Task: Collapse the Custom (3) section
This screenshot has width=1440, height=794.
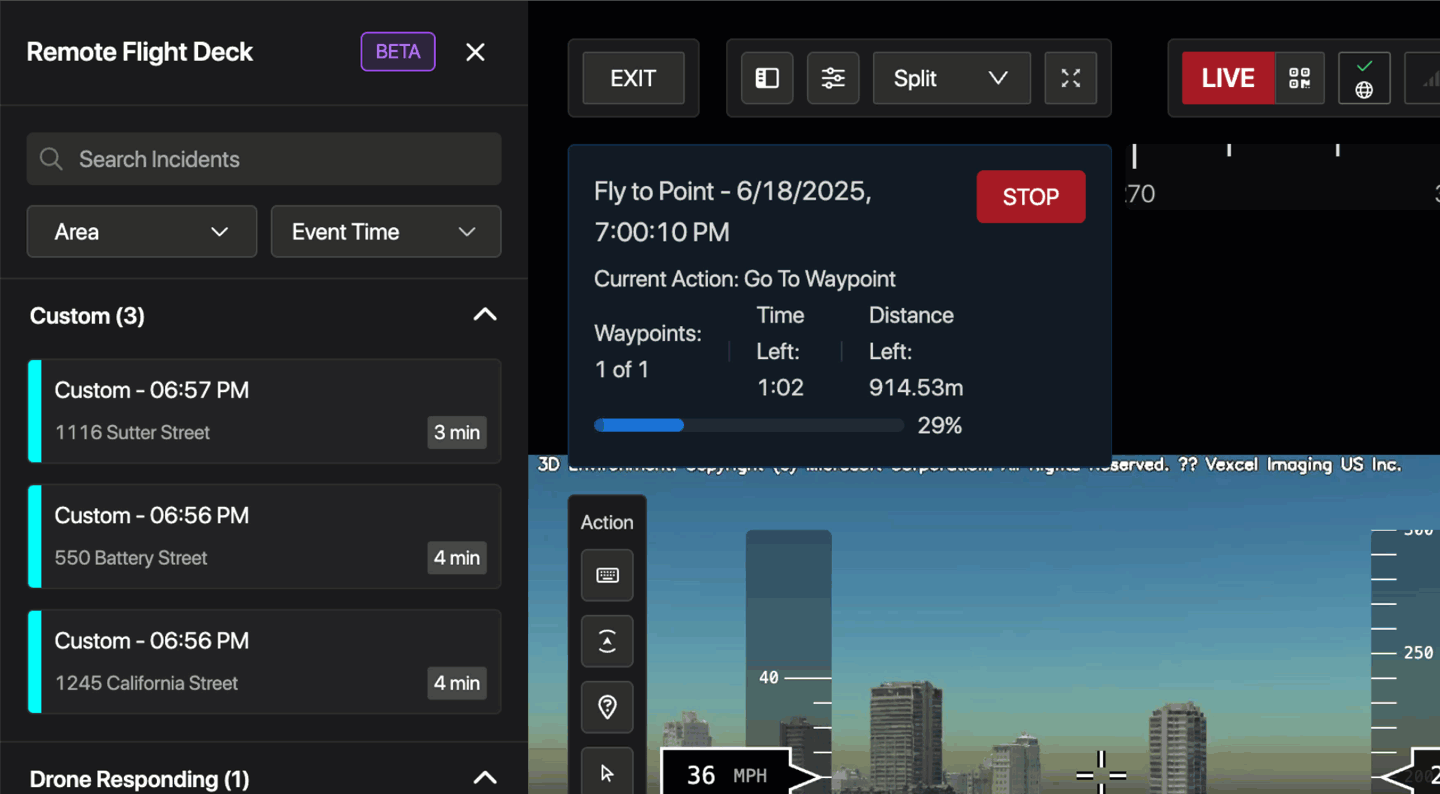Action: [484, 315]
